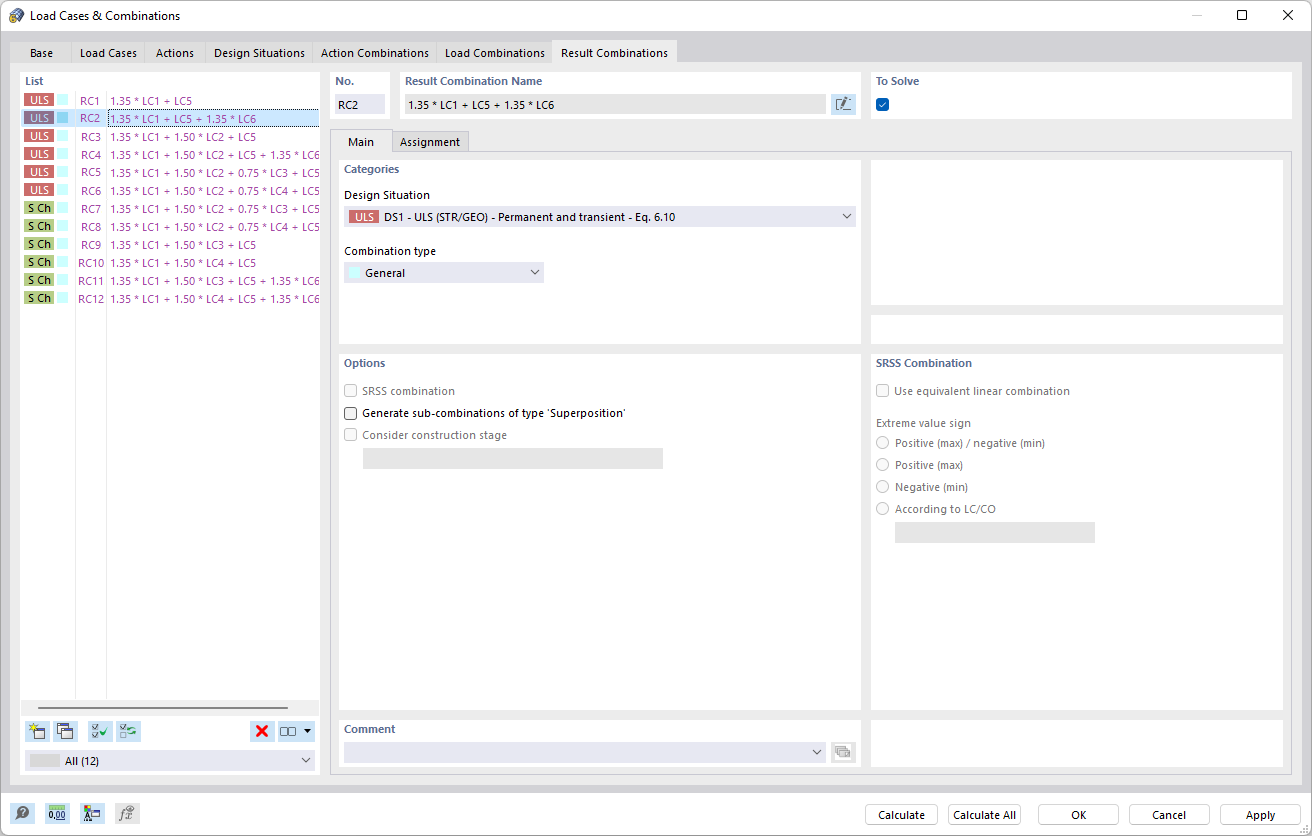The image size is (1312, 836).
Task: Go to the Action Combinations tab
Action: pyautogui.click(x=375, y=53)
